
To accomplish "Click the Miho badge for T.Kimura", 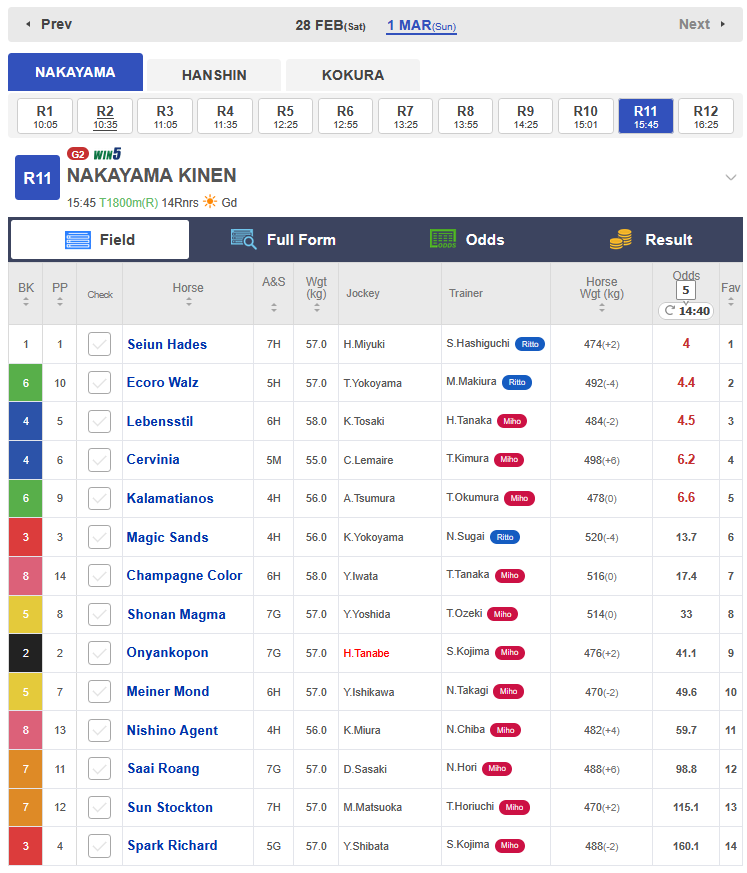I will 509,459.
